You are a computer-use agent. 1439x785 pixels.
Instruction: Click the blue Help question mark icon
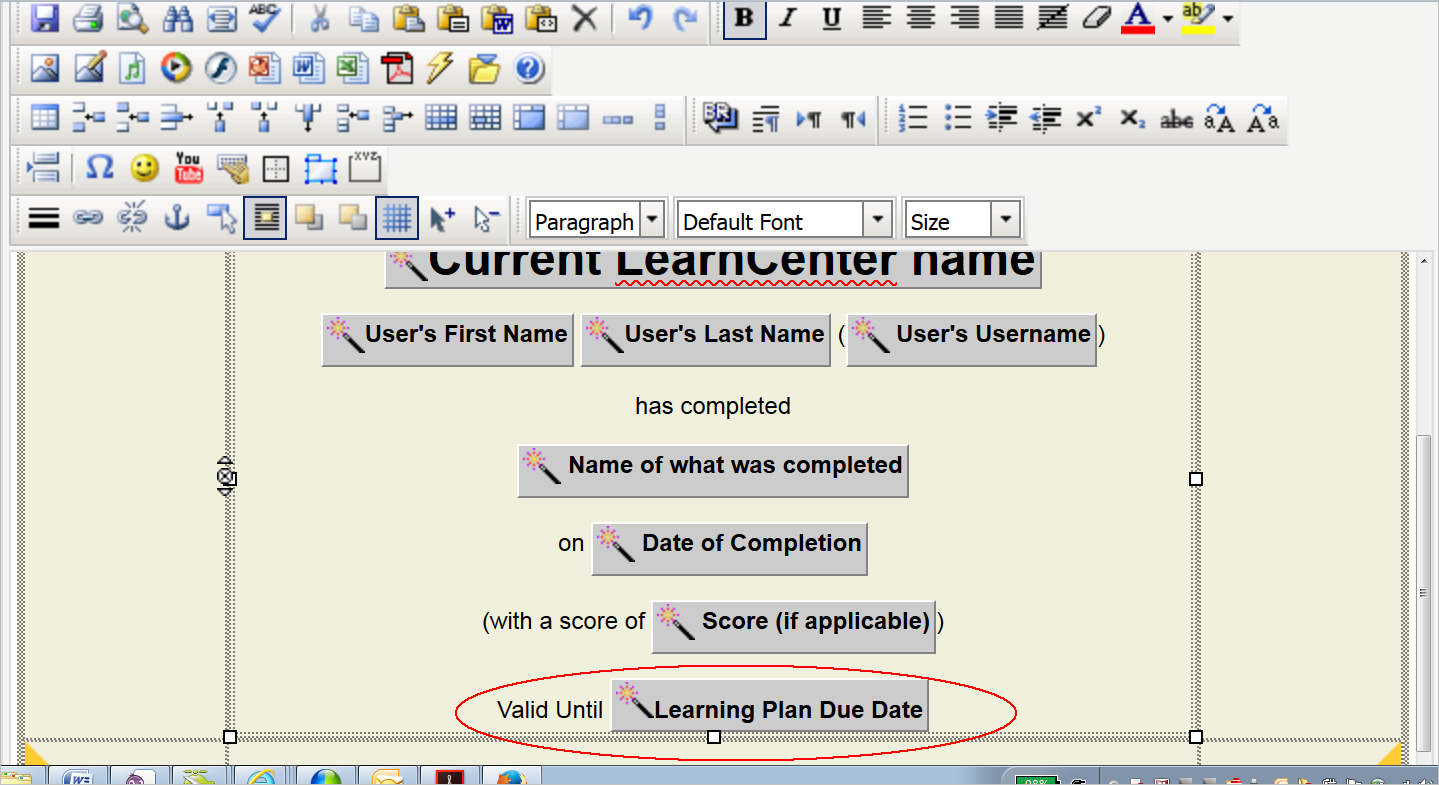click(529, 68)
